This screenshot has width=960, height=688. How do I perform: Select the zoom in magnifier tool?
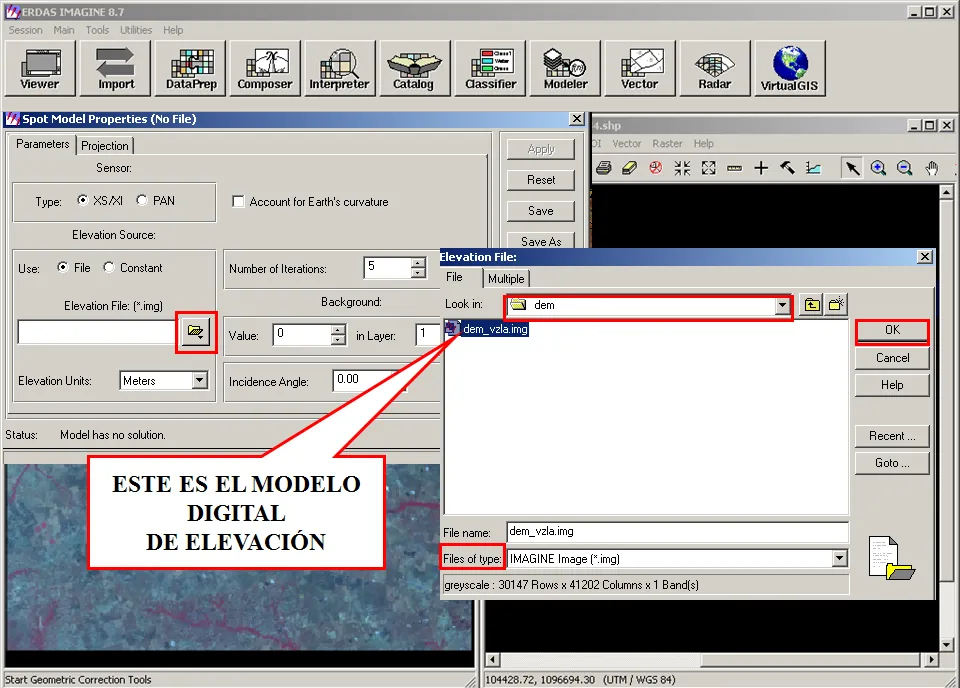point(879,168)
